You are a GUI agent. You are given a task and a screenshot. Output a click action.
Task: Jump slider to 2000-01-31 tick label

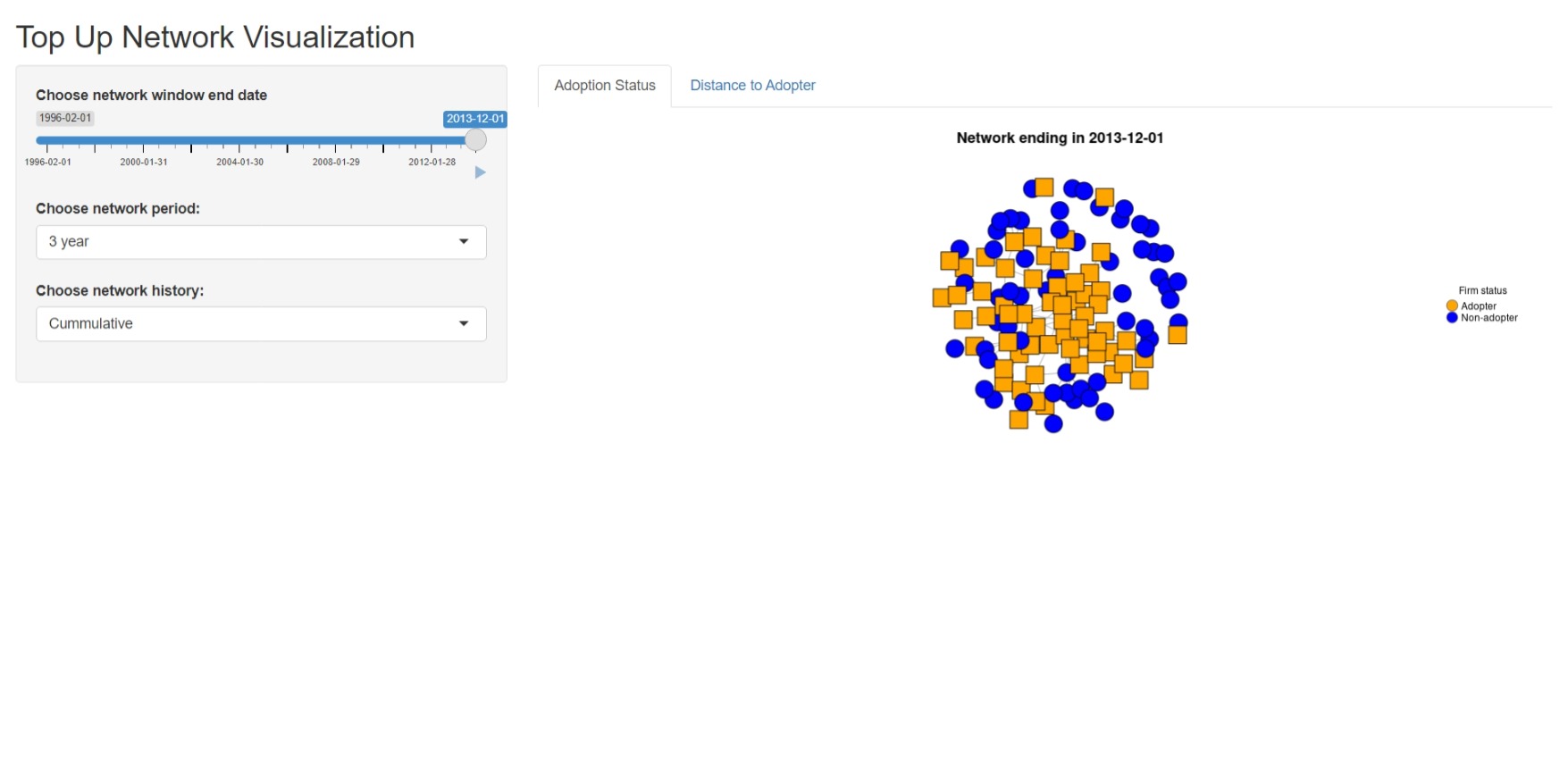(144, 163)
